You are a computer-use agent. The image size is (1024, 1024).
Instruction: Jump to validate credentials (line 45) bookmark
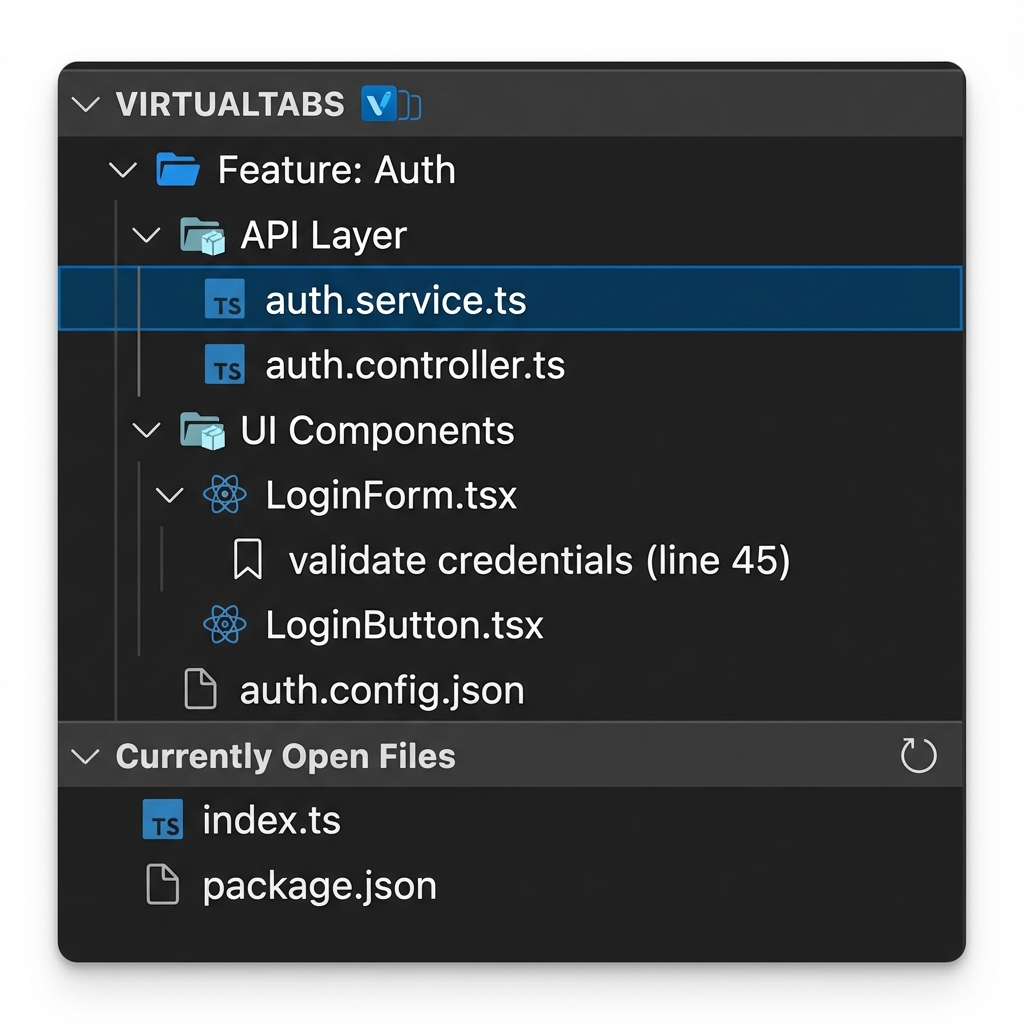pos(539,561)
